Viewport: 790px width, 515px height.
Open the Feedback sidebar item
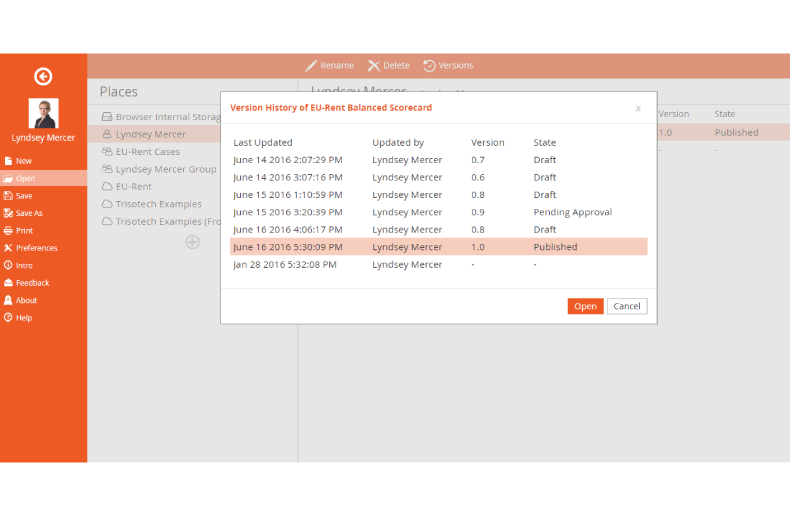click(x=32, y=283)
